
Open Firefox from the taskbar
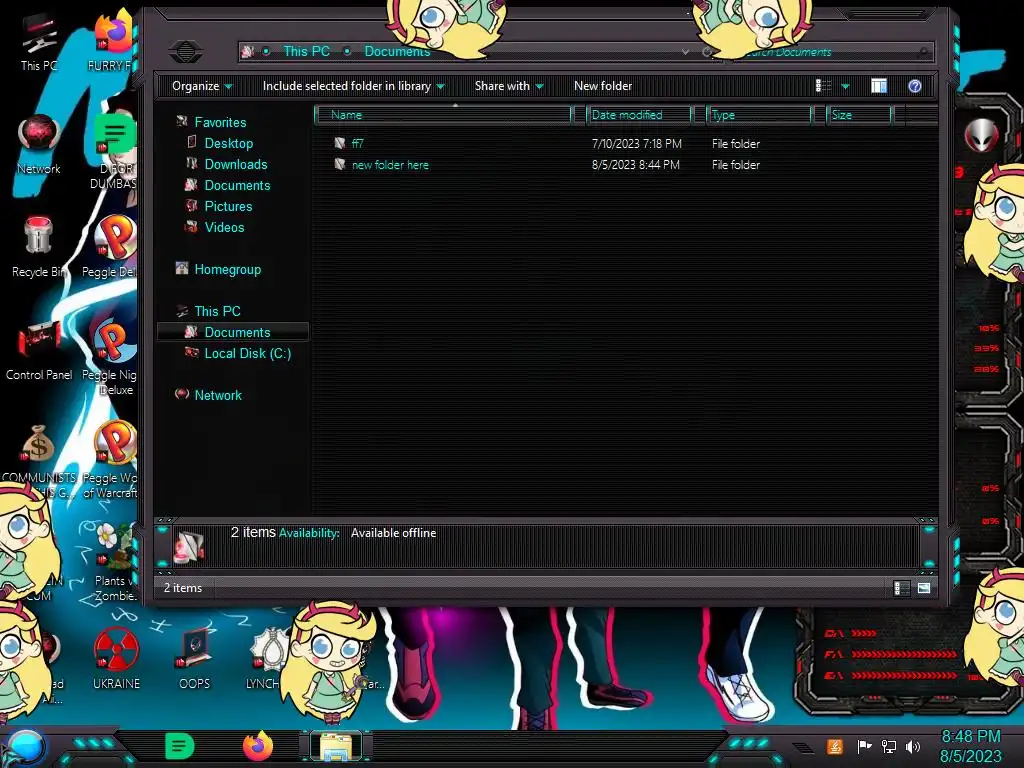point(258,746)
